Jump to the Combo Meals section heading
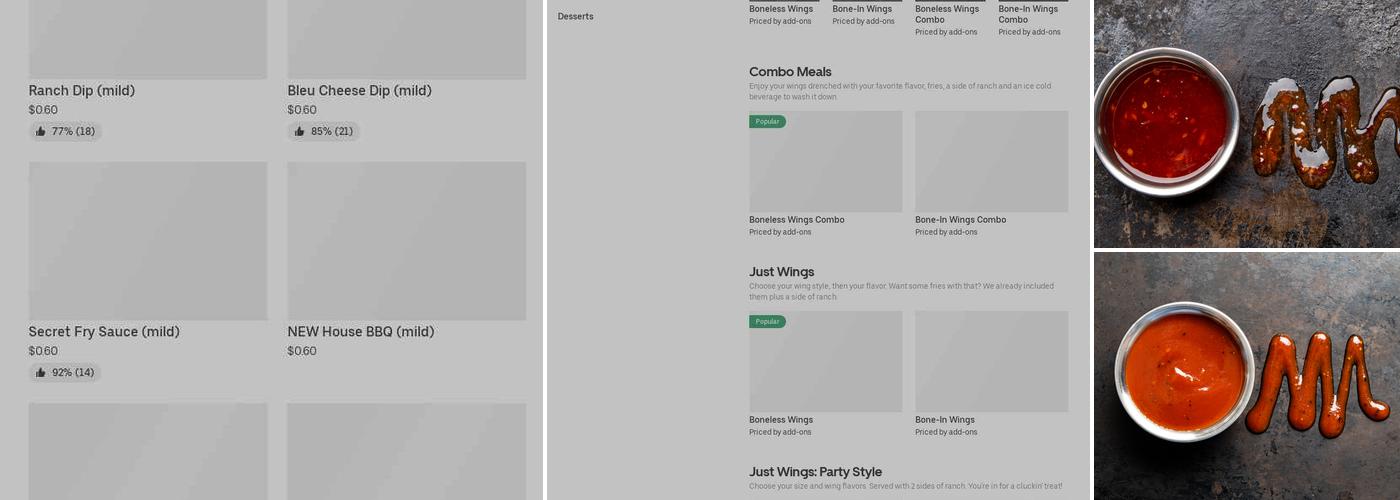The height and width of the screenshot is (500, 1400). [x=790, y=72]
